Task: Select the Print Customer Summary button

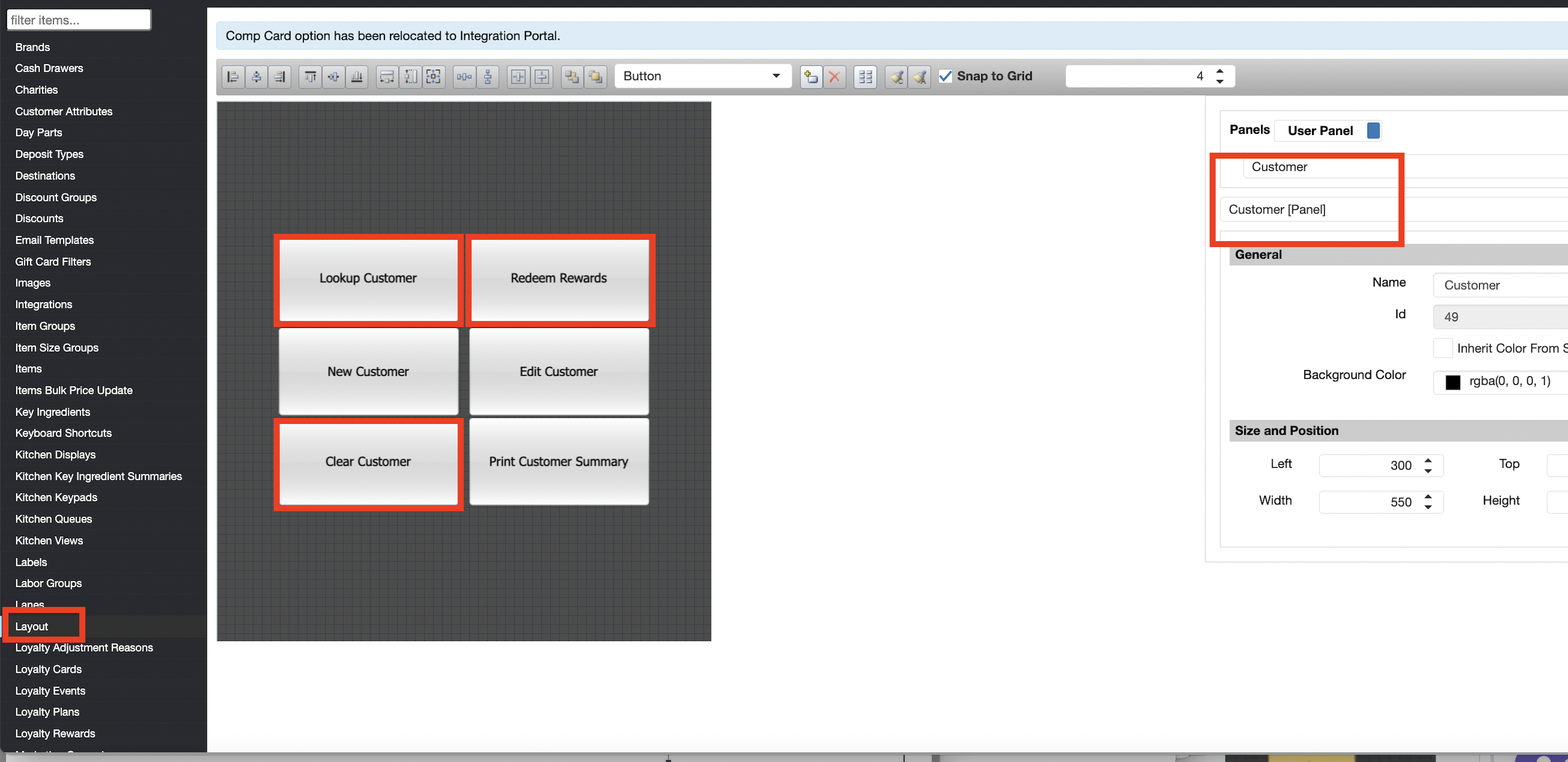Action: (558, 462)
